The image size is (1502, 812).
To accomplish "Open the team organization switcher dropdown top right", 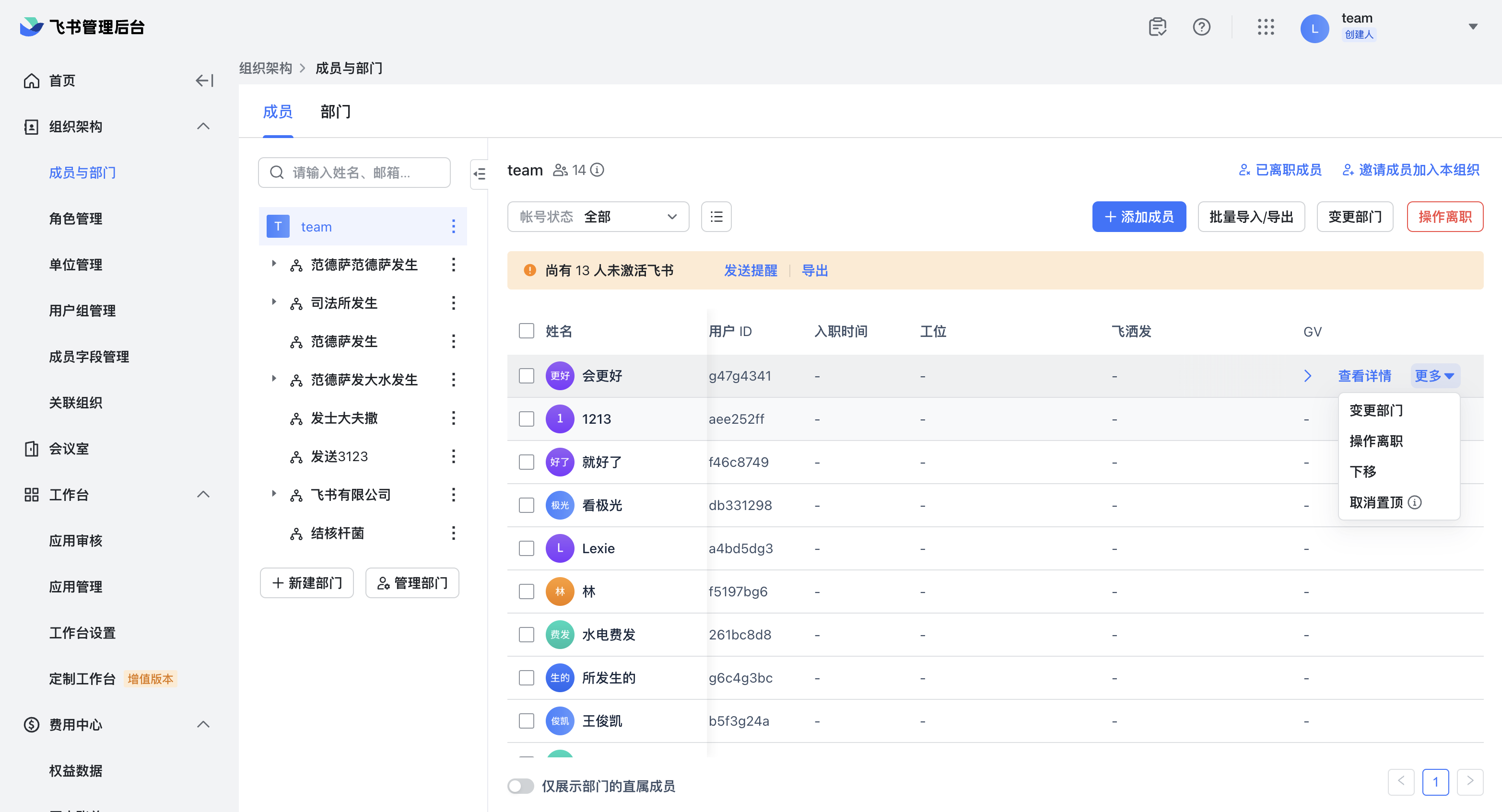I will [x=1474, y=27].
